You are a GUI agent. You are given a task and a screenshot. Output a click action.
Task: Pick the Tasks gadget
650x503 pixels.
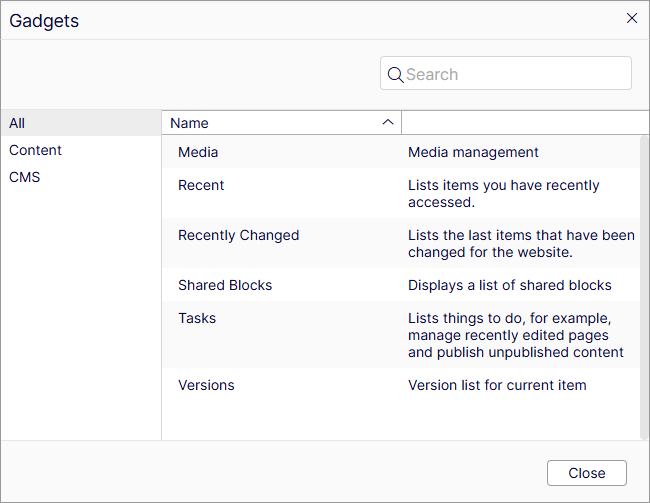click(x=197, y=318)
